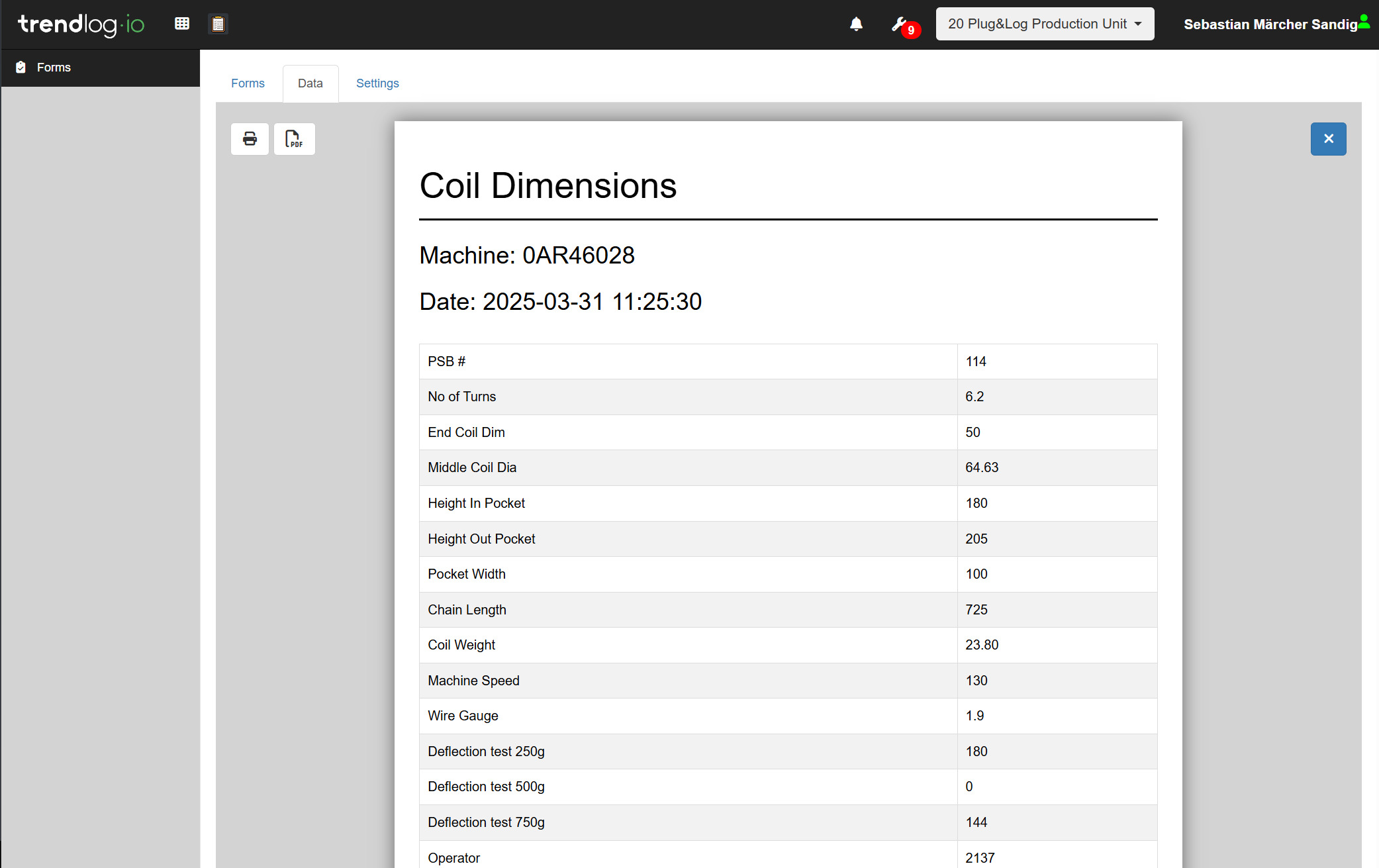Click the Wire Gauge value 1.9
The width and height of the screenshot is (1379, 868).
point(975,716)
